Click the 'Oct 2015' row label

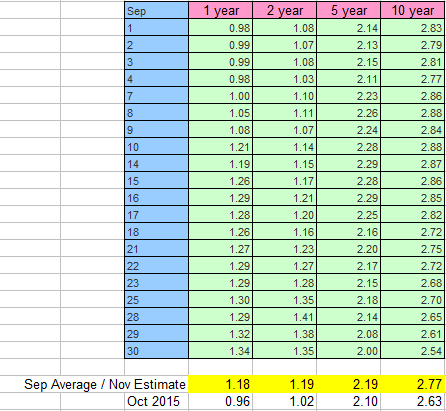click(x=153, y=401)
